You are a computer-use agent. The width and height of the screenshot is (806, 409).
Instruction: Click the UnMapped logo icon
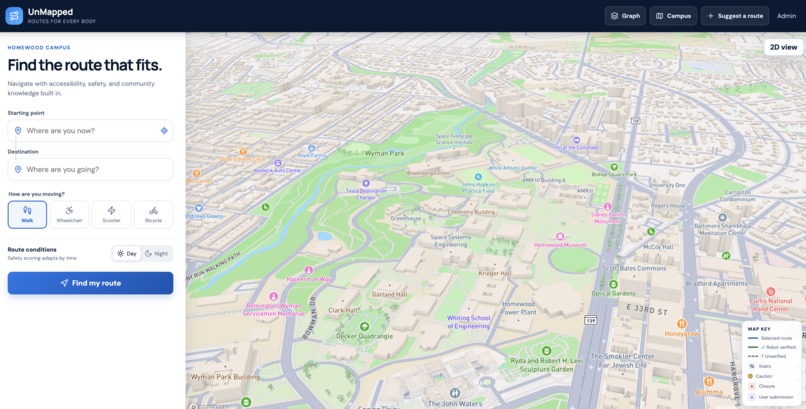14,16
